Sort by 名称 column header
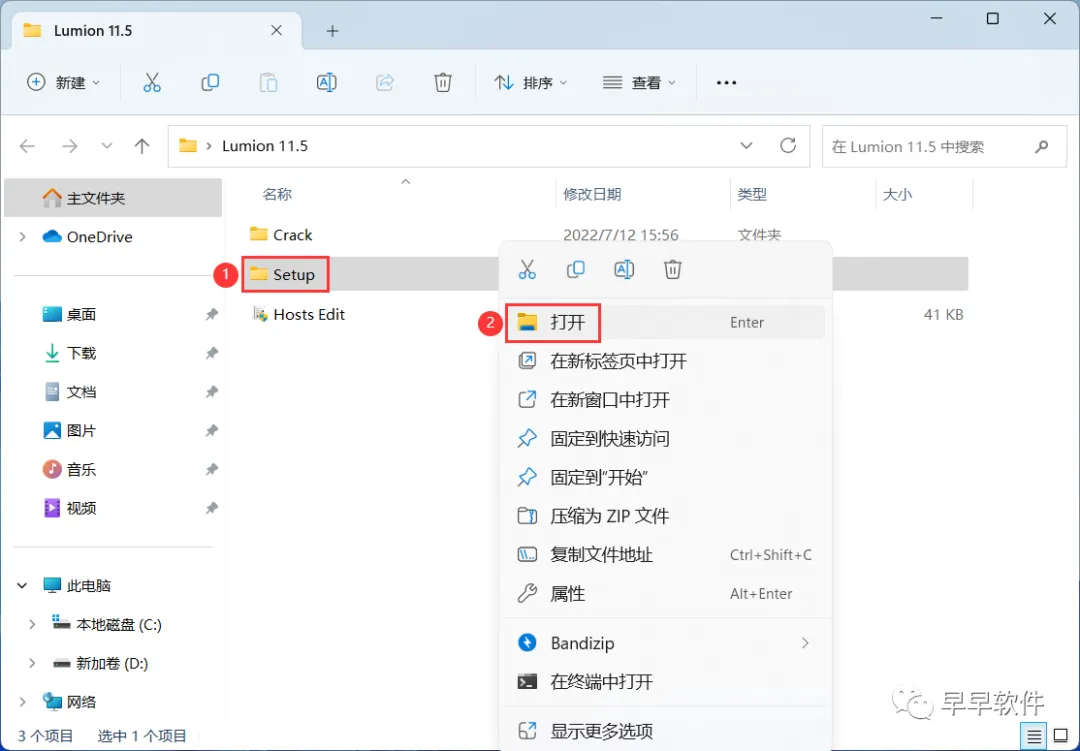Image resolution: width=1080 pixels, height=751 pixels. tap(278, 194)
